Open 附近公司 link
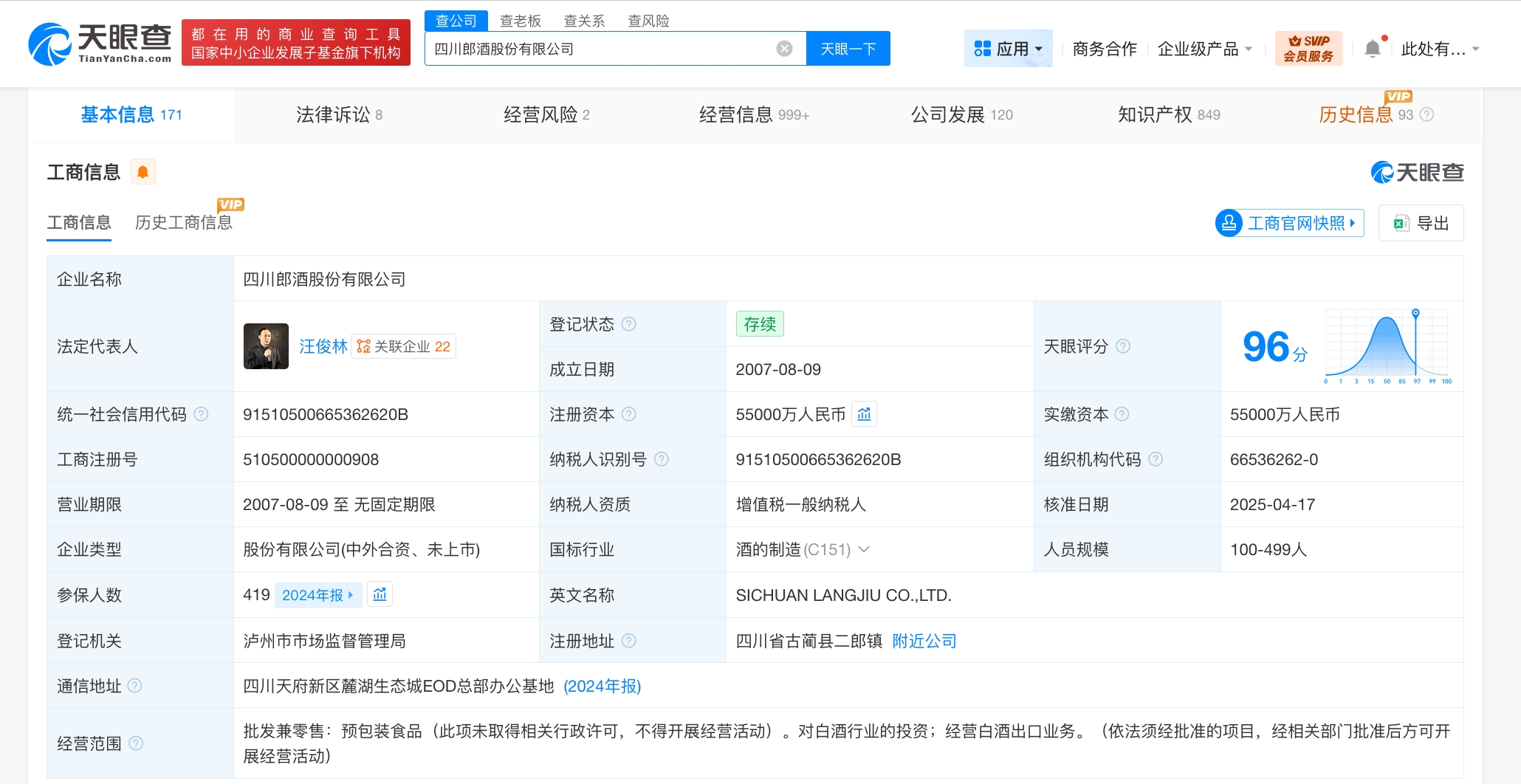The image size is (1521, 784). [x=924, y=641]
